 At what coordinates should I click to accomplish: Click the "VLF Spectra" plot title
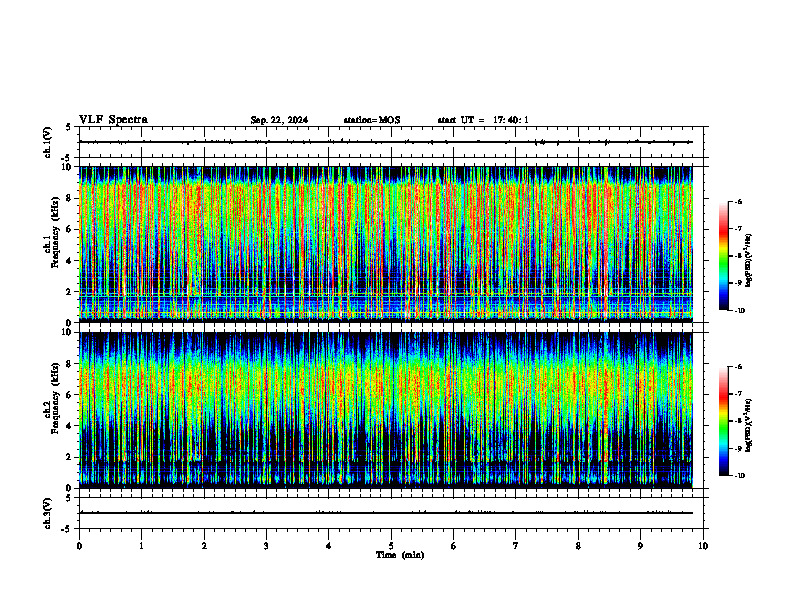pos(113,120)
